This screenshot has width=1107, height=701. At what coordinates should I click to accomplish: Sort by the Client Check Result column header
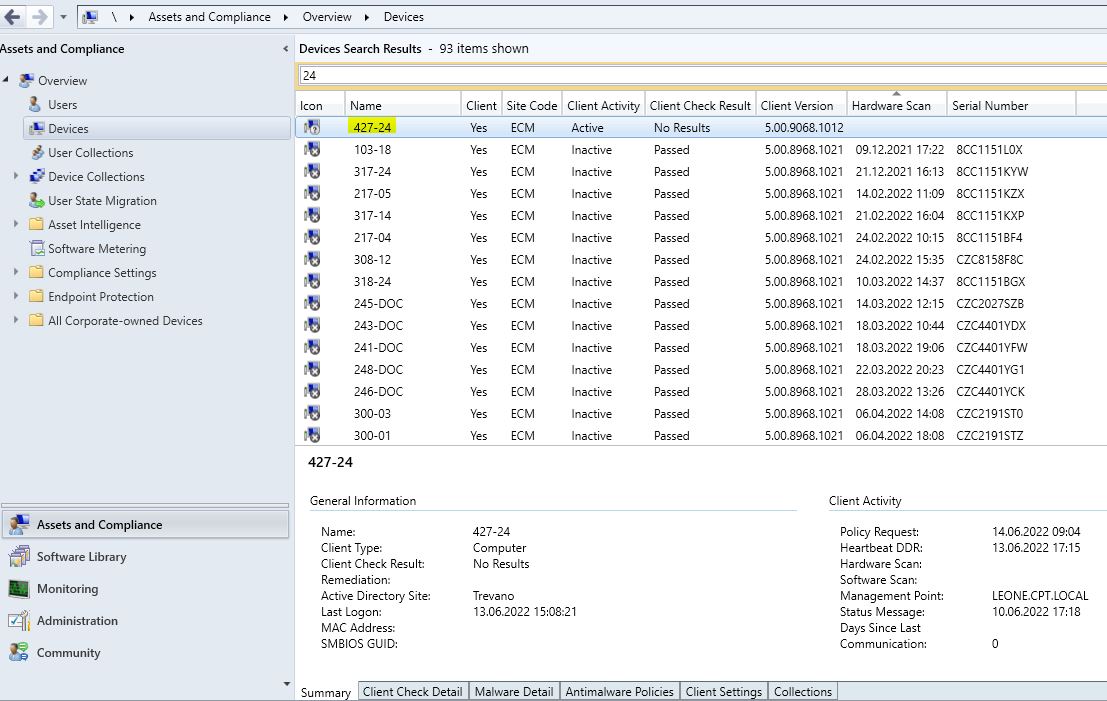[x=700, y=105]
